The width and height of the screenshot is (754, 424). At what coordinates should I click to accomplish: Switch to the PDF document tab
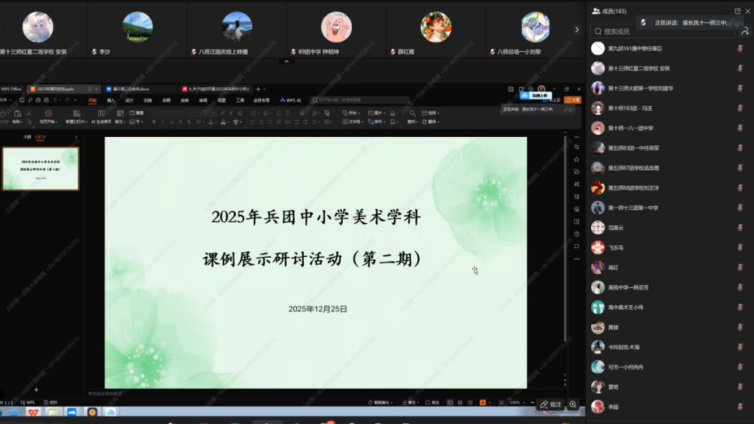(x=215, y=89)
